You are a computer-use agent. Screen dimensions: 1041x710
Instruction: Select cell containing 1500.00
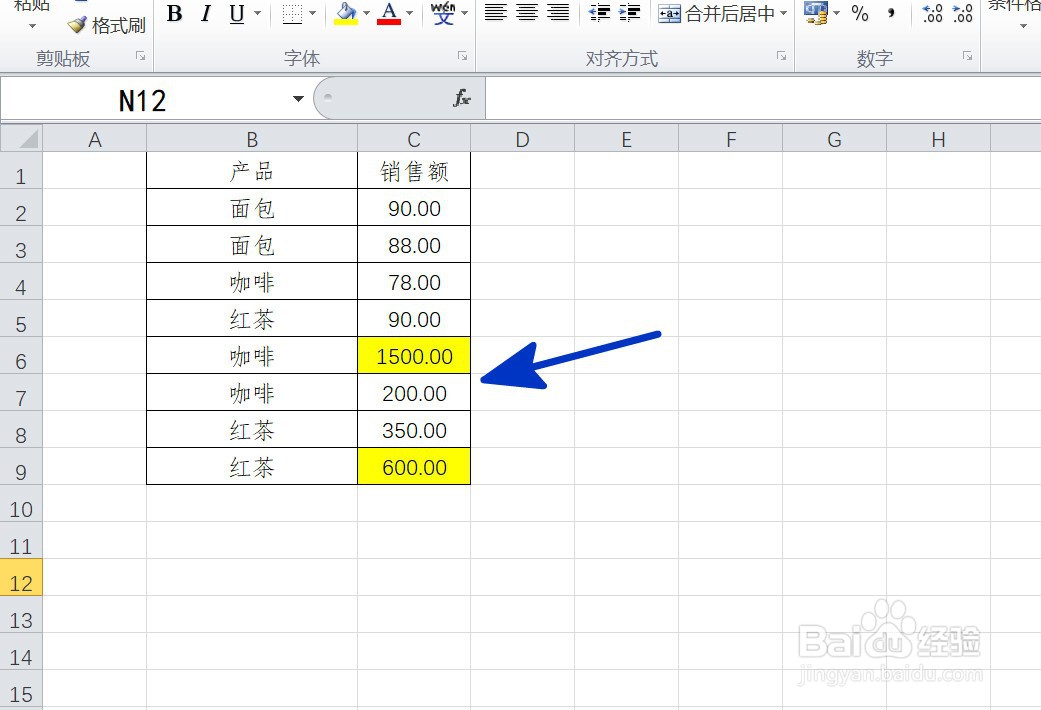(x=414, y=356)
